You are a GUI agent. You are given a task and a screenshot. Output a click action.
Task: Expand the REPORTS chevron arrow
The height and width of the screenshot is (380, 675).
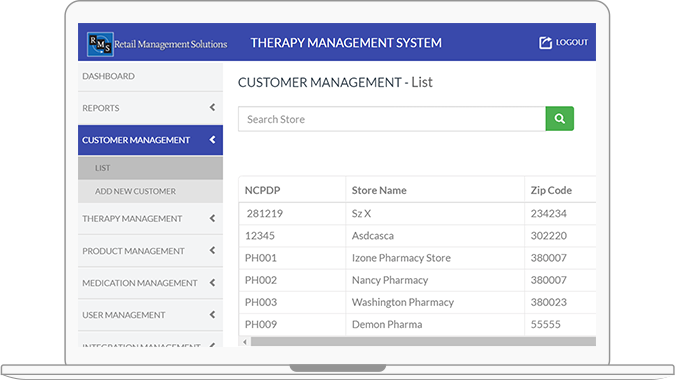212,107
